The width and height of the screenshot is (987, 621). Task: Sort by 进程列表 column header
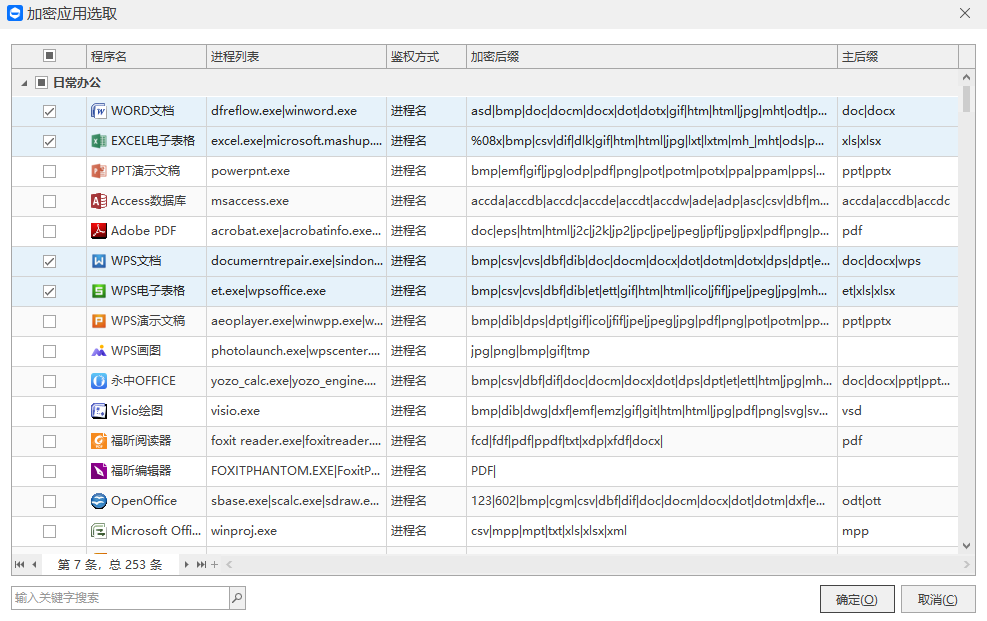(296, 57)
